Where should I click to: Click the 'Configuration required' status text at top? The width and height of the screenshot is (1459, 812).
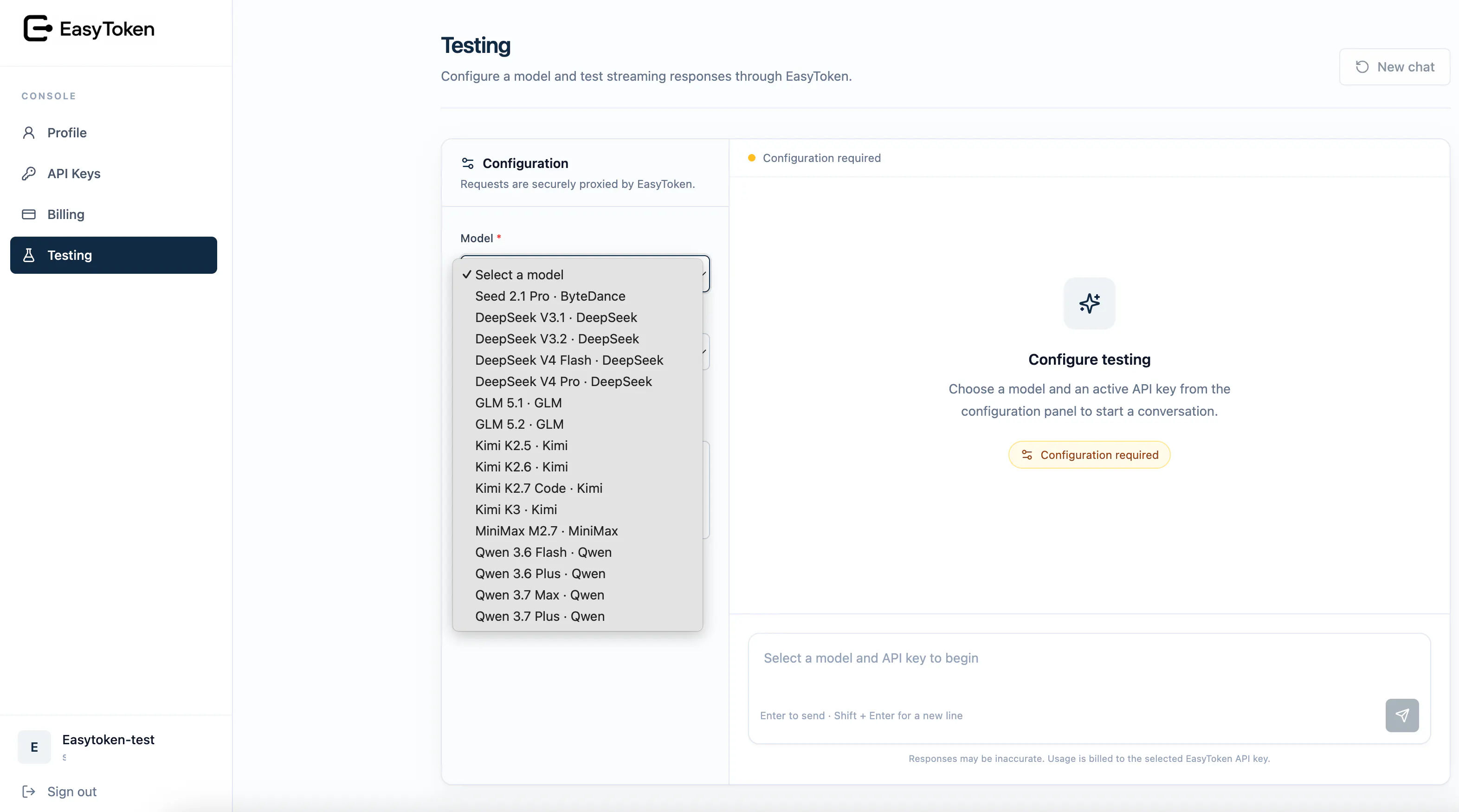coord(821,158)
